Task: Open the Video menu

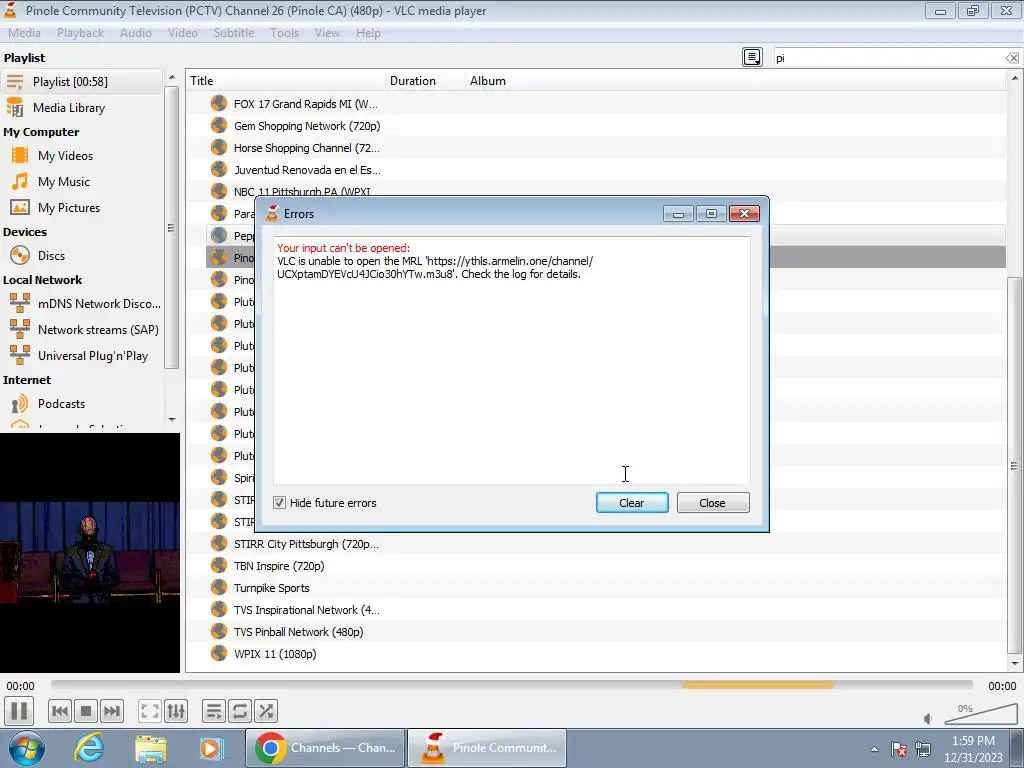Action: (x=182, y=33)
